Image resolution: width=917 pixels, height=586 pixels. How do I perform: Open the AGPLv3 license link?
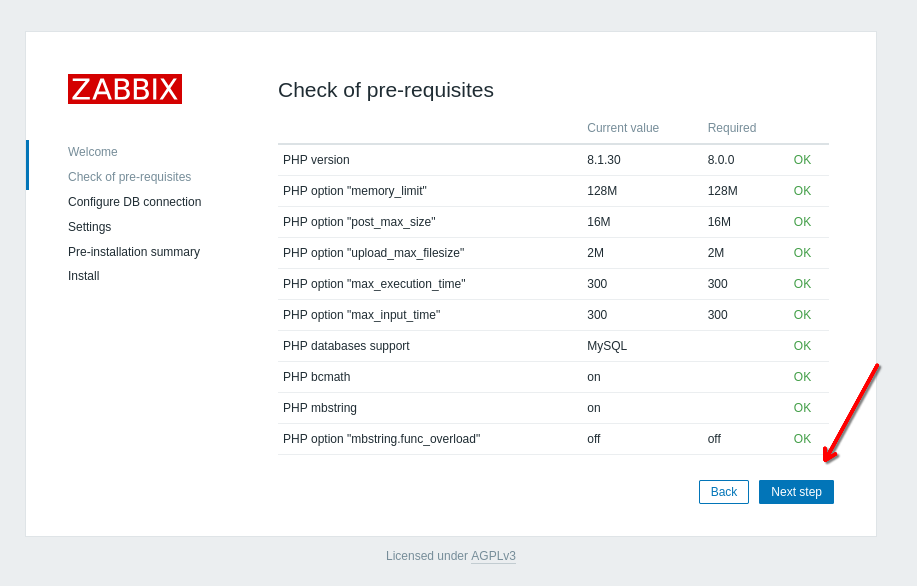[x=493, y=556]
